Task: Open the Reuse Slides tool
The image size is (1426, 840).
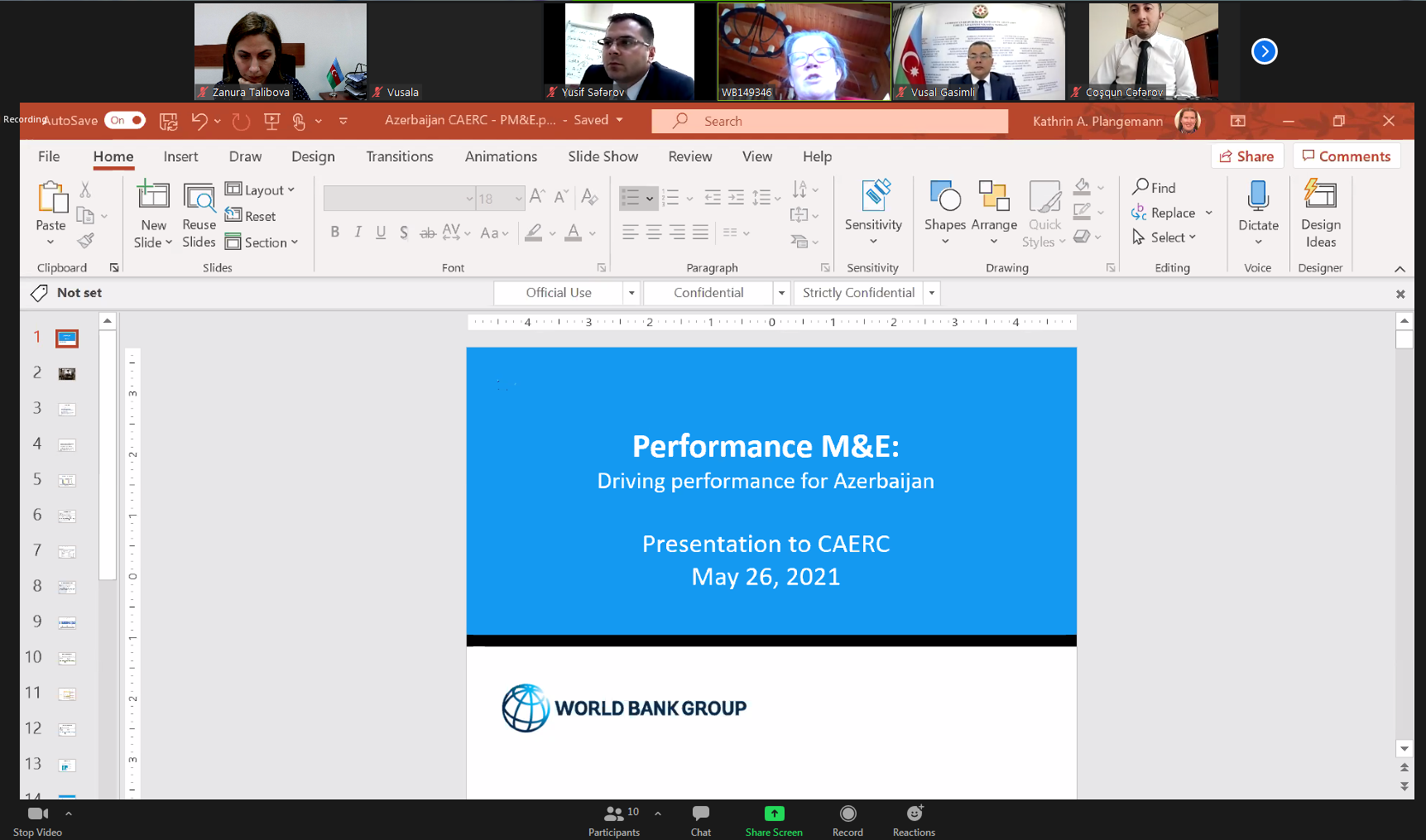Action: (199, 215)
